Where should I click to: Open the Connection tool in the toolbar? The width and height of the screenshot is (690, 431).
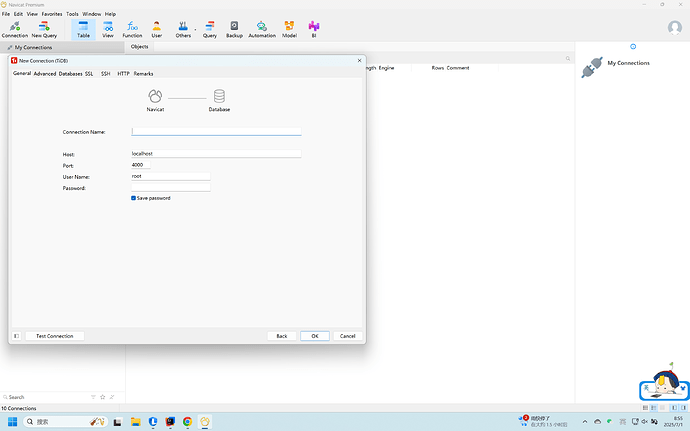click(x=15, y=29)
